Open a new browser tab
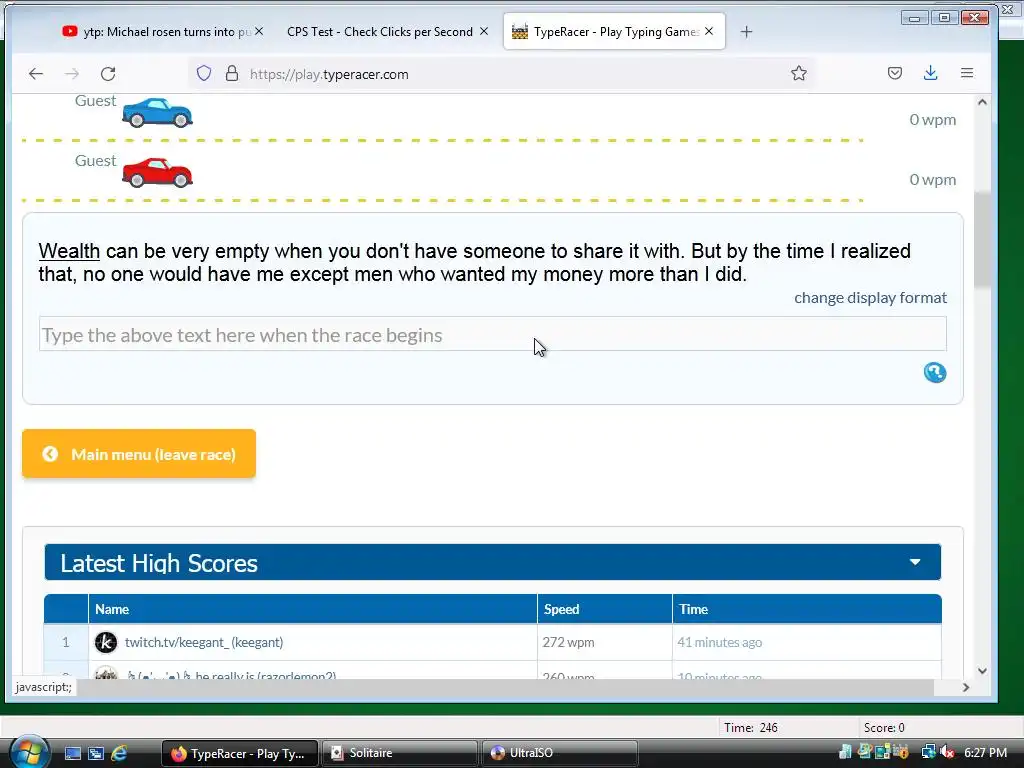Viewport: 1024px width, 768px height. point(746,31)
